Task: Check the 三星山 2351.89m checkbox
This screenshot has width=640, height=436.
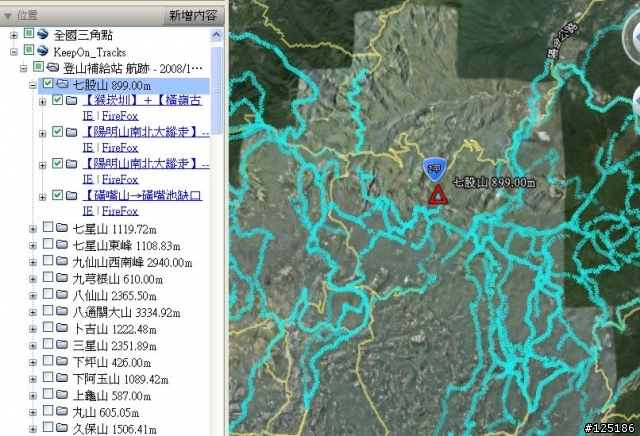Action: (x=48, y=343)
